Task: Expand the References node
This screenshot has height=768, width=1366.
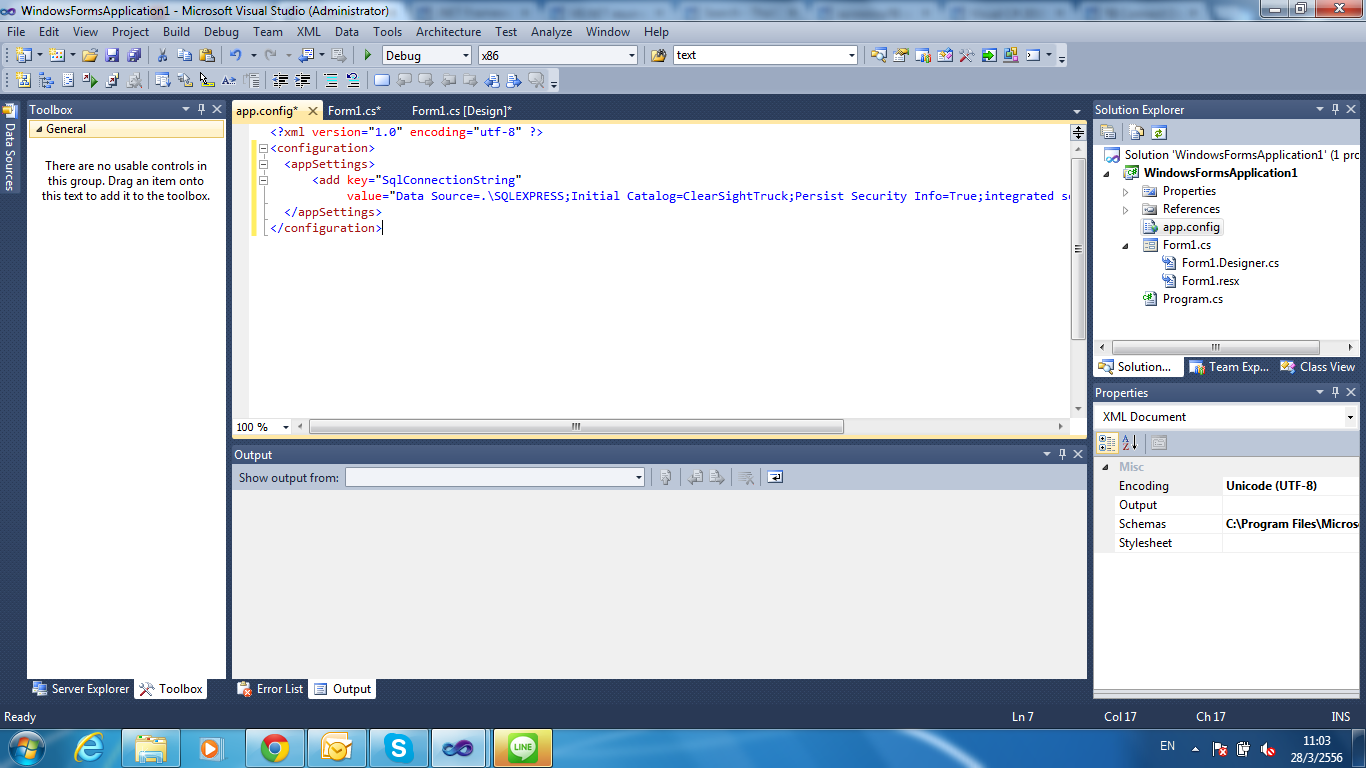Action: [x=1125, y=209]
